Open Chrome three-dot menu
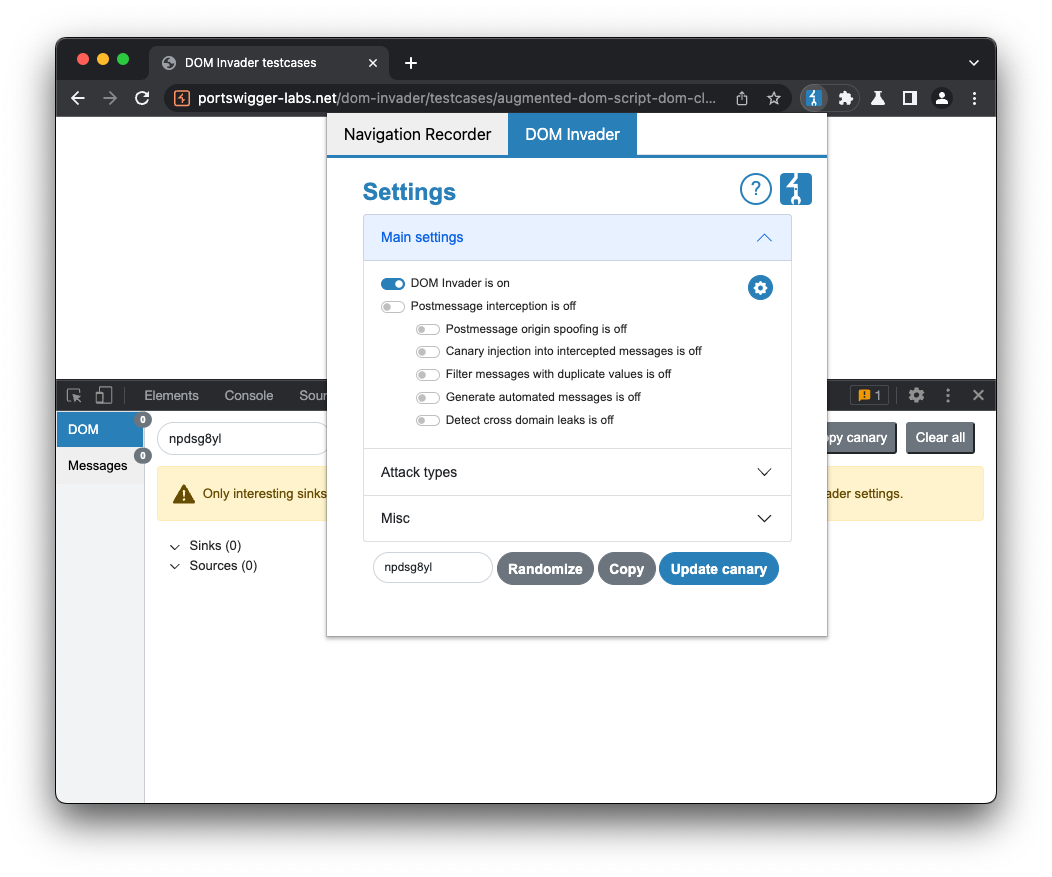The width and height of the screenshot is (1052, 877). click(x=974, y=99)
